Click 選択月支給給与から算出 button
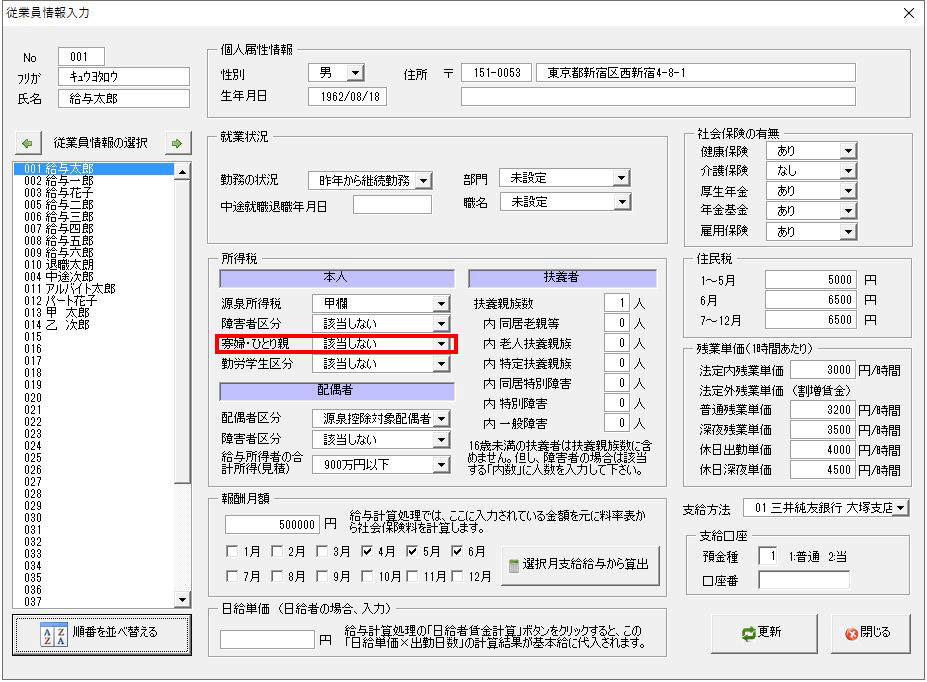Image resolution: width=927 pixels, height=682 pixels. click(x=580, y=566)
